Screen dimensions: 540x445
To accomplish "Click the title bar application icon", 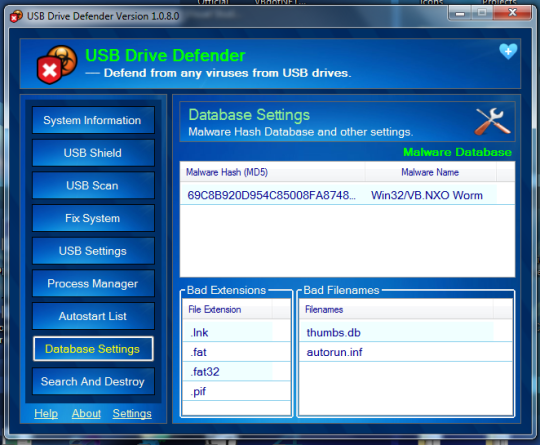I will (x=15, y=16).
